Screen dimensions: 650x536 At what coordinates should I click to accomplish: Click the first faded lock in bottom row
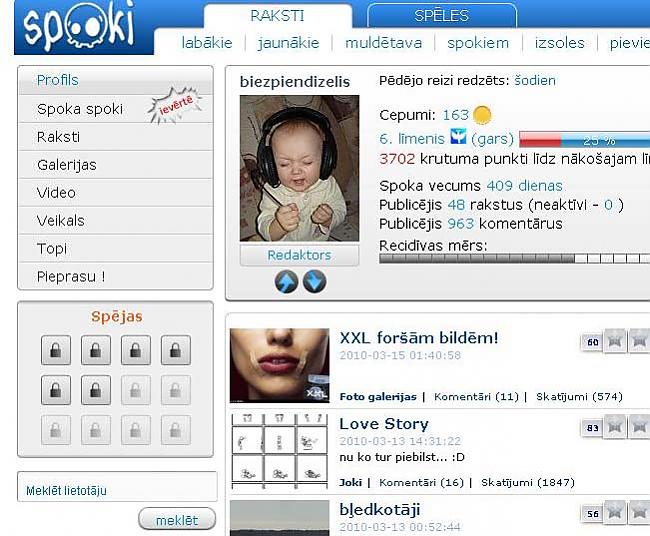click(56, 430)
